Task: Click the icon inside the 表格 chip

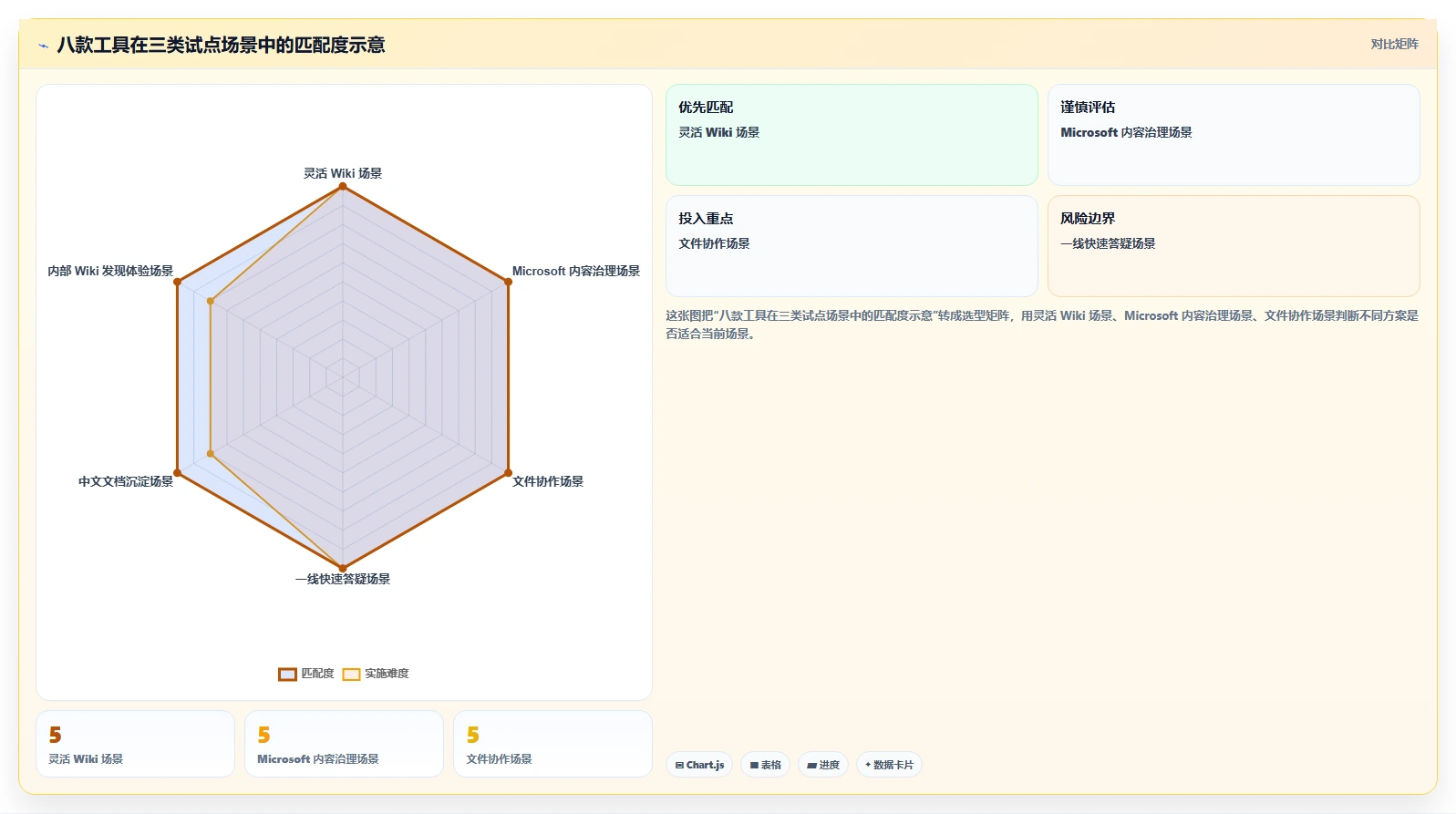Action: coord(754,766)
